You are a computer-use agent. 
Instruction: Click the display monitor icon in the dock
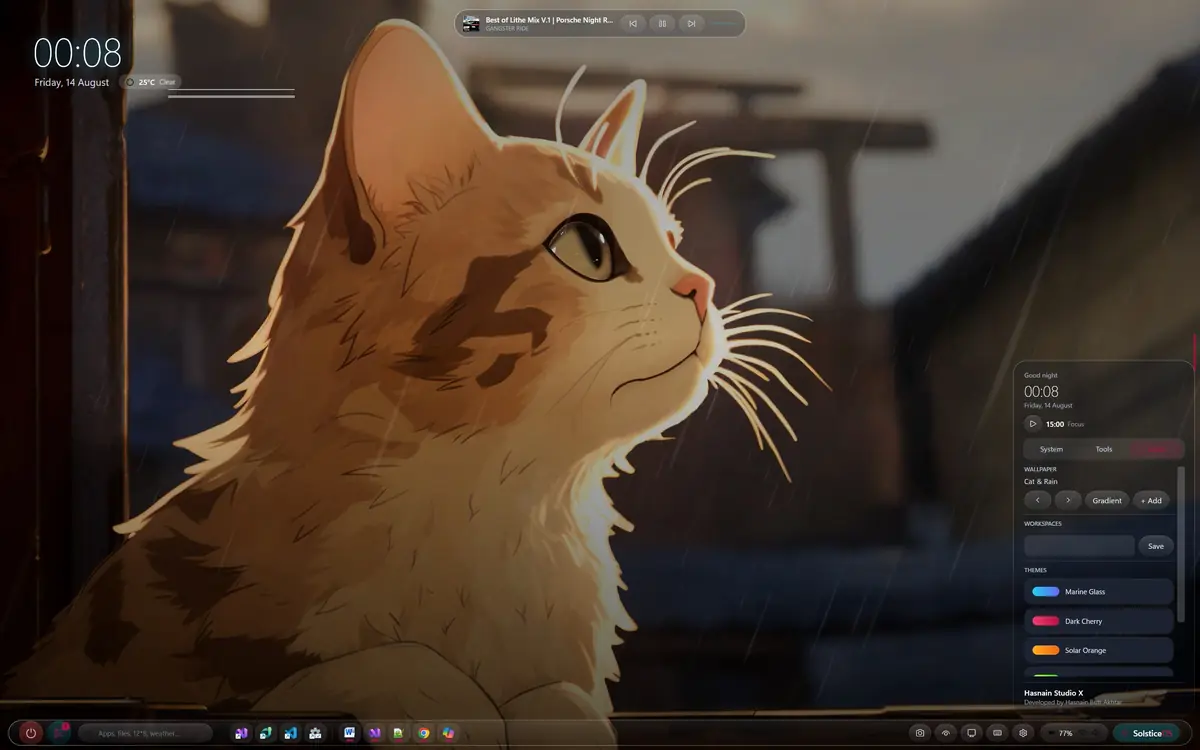click(971, 733)
